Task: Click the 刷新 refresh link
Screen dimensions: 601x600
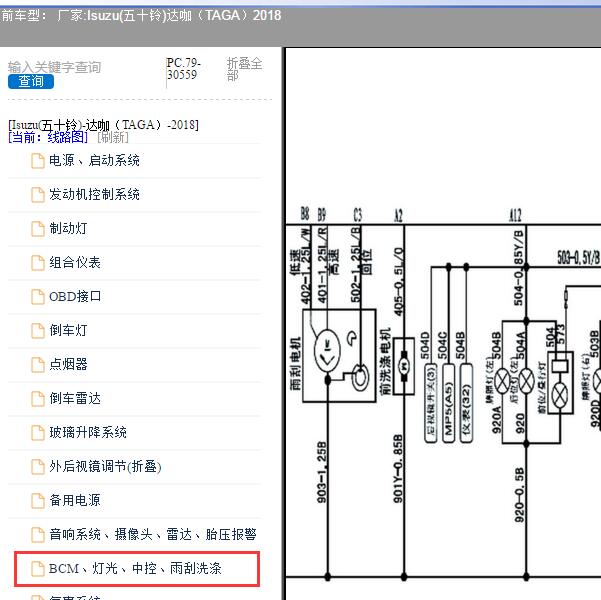Action: click(x=113, y=137)
